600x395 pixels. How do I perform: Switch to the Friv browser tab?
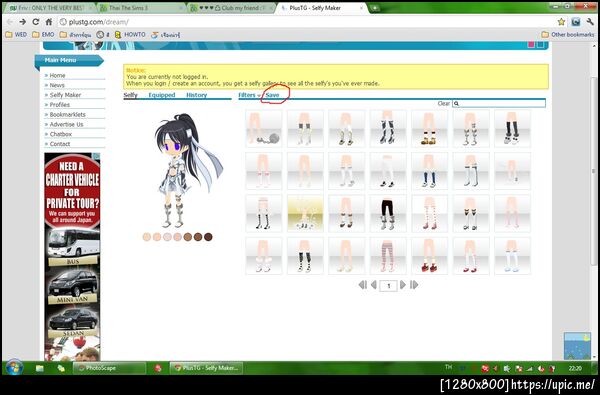tap(51, 8)
